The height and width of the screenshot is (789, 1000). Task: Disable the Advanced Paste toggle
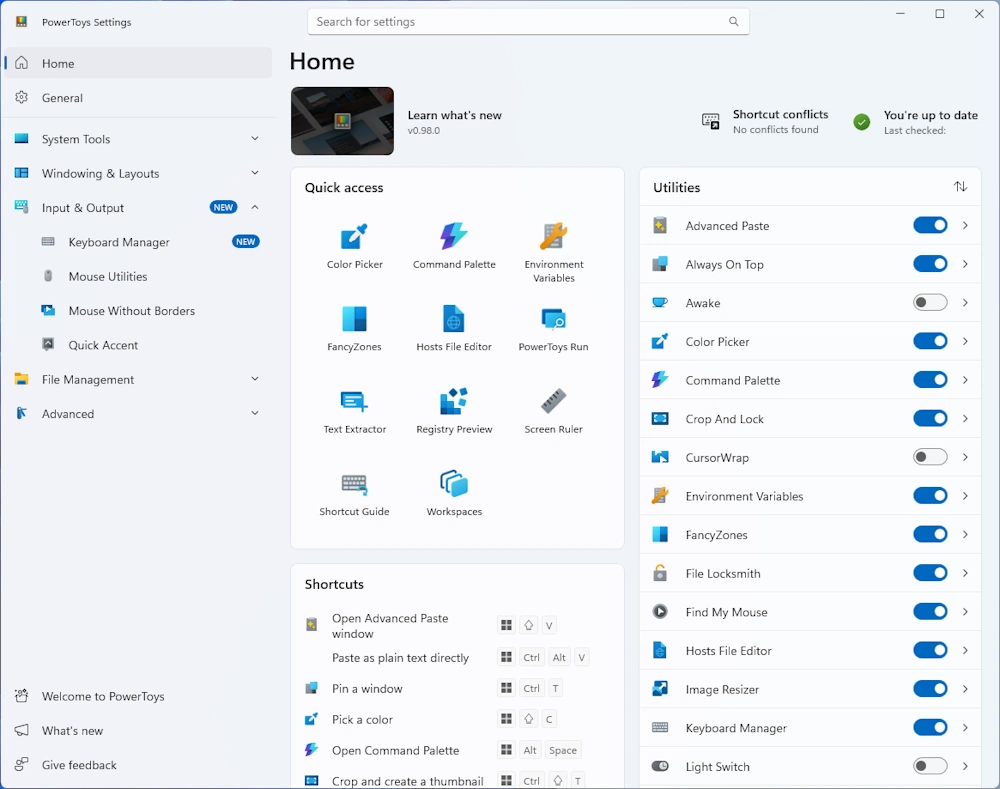(929, 226)
